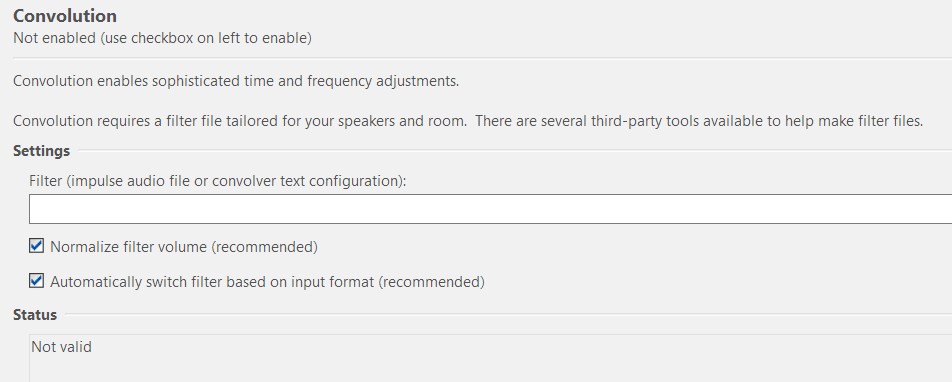
Task: Click the 'Filter (impulse audio file...)' field label
Action: tap(217, 181)
